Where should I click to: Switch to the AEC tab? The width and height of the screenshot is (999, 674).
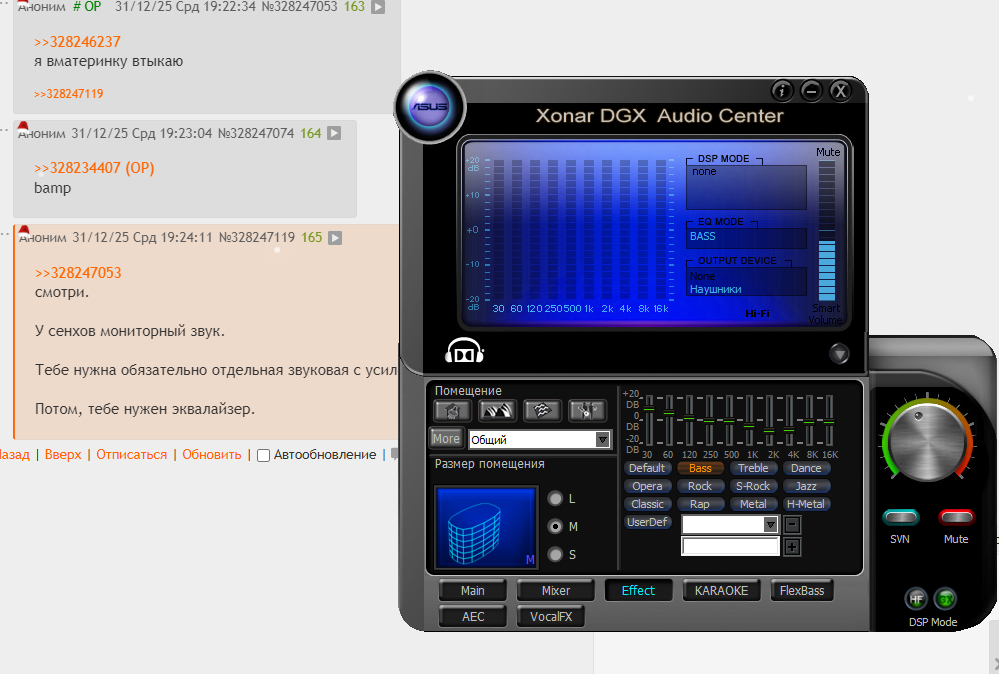point(473,617)
